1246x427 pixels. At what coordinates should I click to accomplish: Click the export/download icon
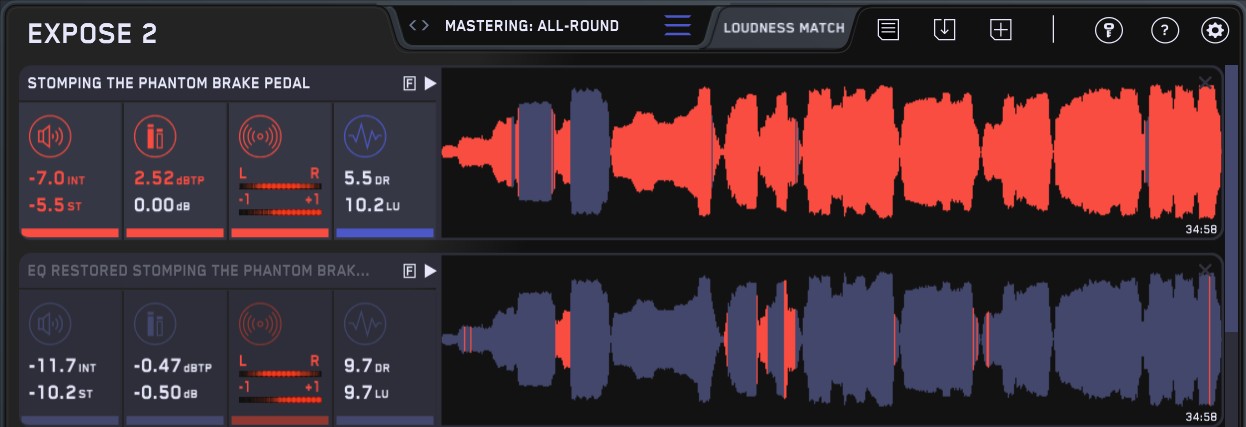coord(944,30)
